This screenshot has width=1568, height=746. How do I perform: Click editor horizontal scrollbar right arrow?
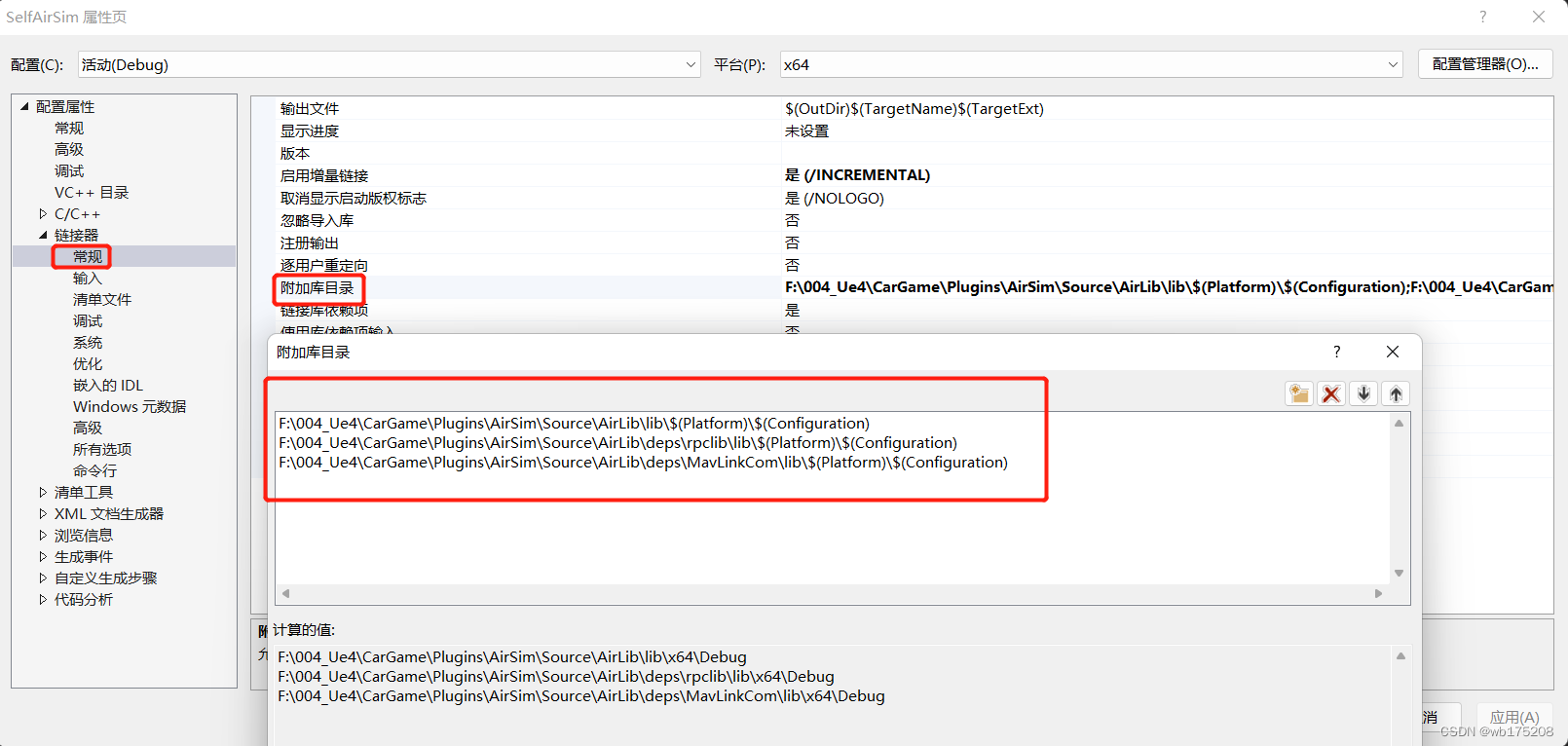pos(1378,593)
